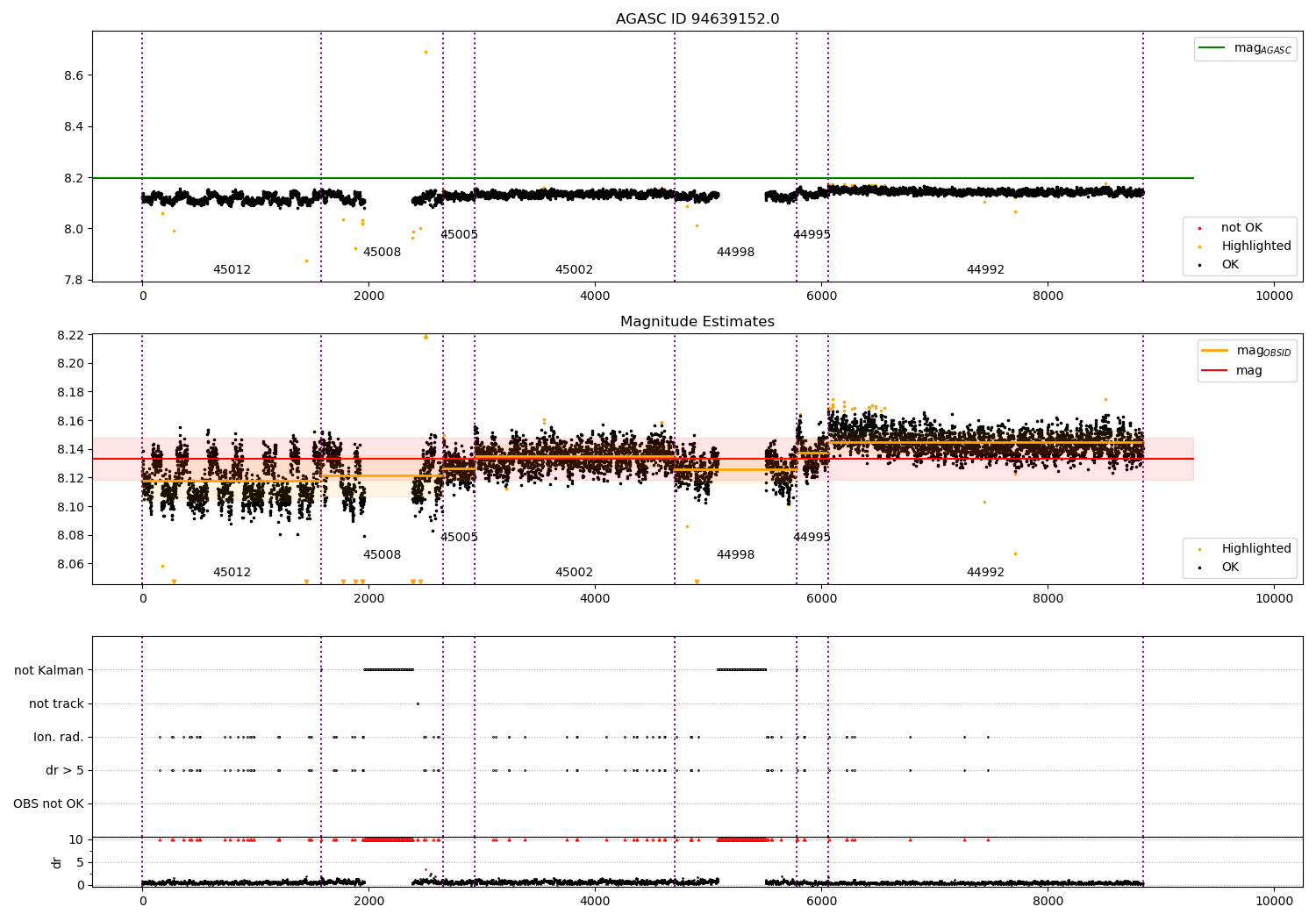Select OBSID label 44998 in the top panel
The image size is (1316, 921).
pyautogui.click(x=735, y=252)
